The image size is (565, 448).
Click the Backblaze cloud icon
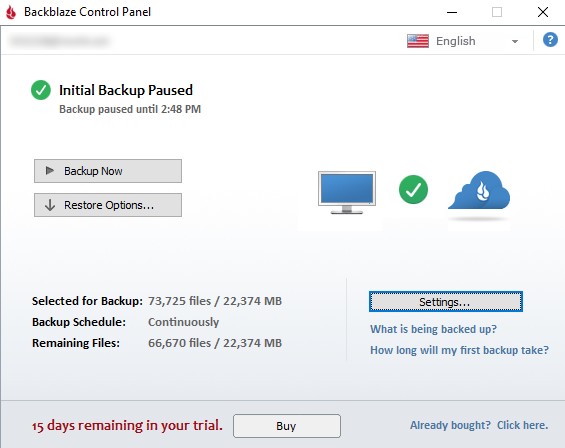point(479,191)
